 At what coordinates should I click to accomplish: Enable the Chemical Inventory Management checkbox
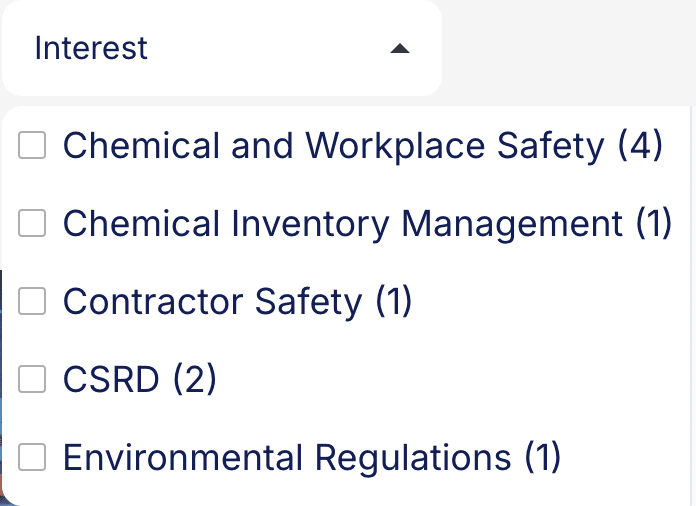point(34,224)
